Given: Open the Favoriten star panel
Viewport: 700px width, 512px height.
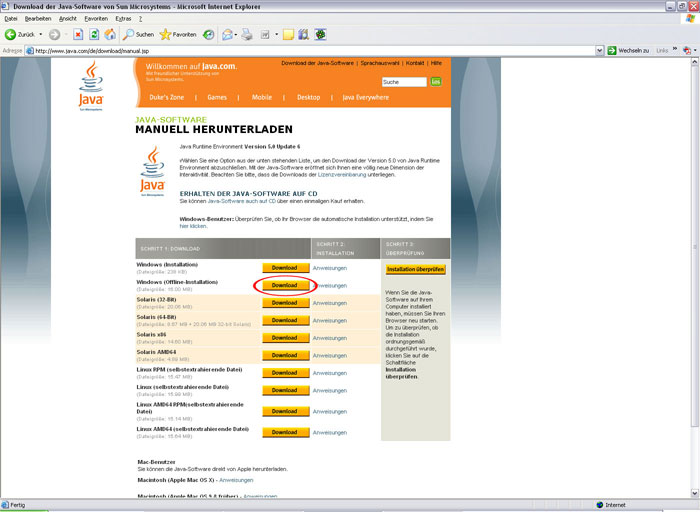Looking at the screenshot, I should 178,34.
